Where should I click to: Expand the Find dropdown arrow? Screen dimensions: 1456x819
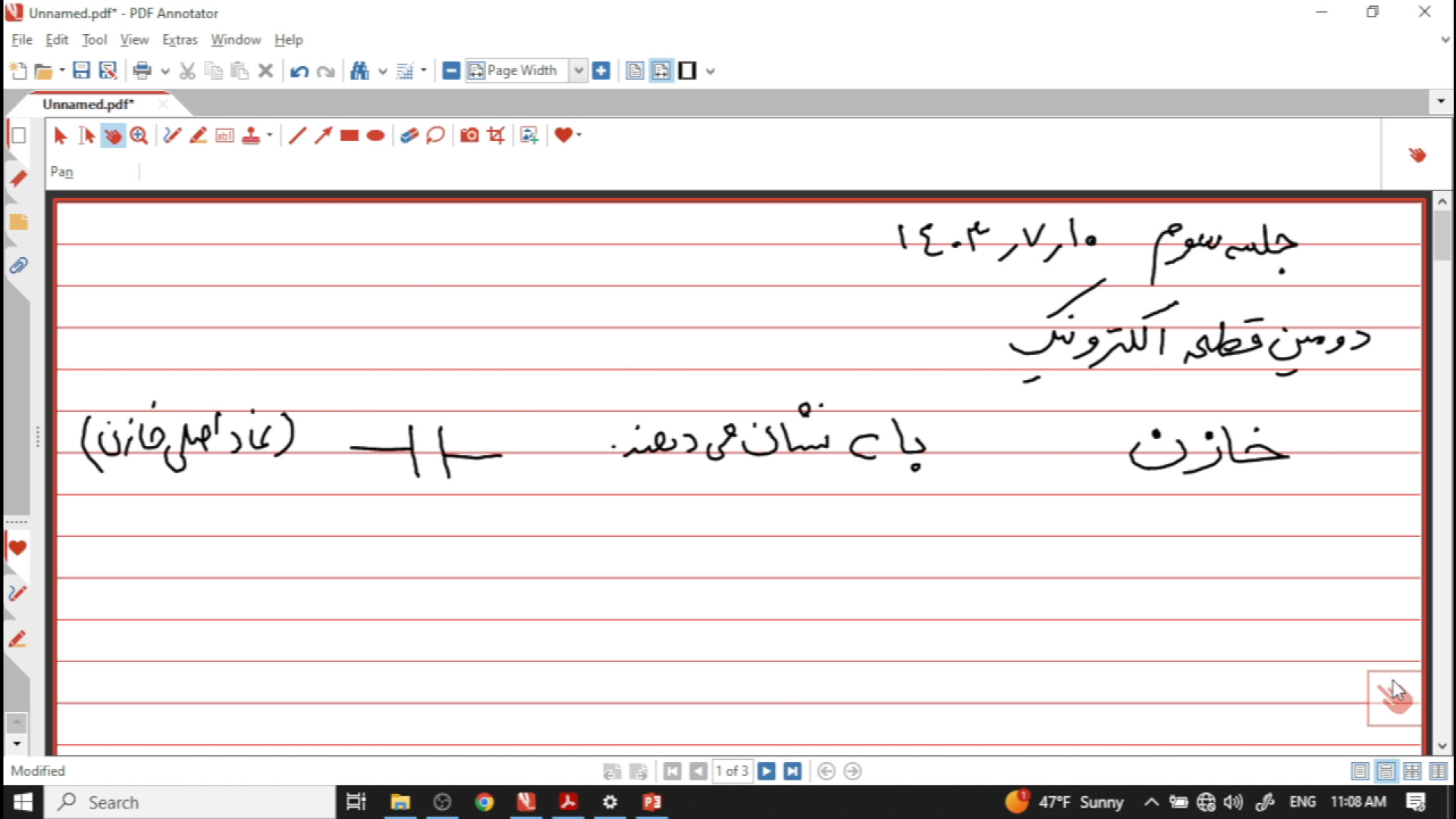point(382,71)
